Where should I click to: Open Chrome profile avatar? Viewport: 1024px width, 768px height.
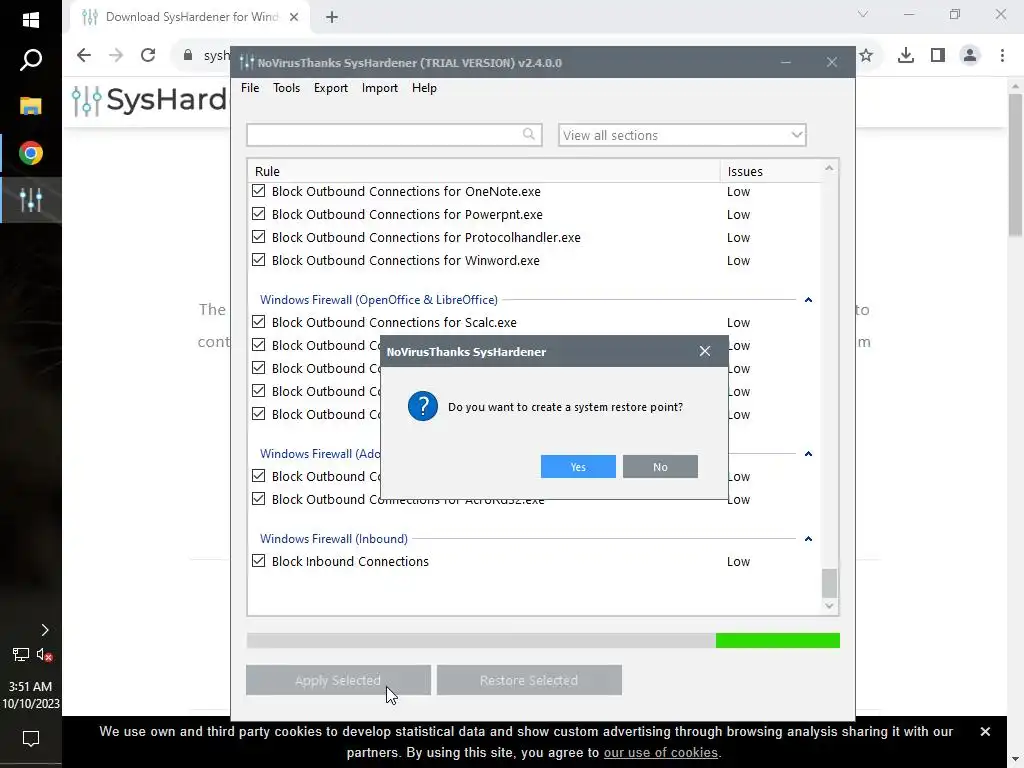coord(970,55)
